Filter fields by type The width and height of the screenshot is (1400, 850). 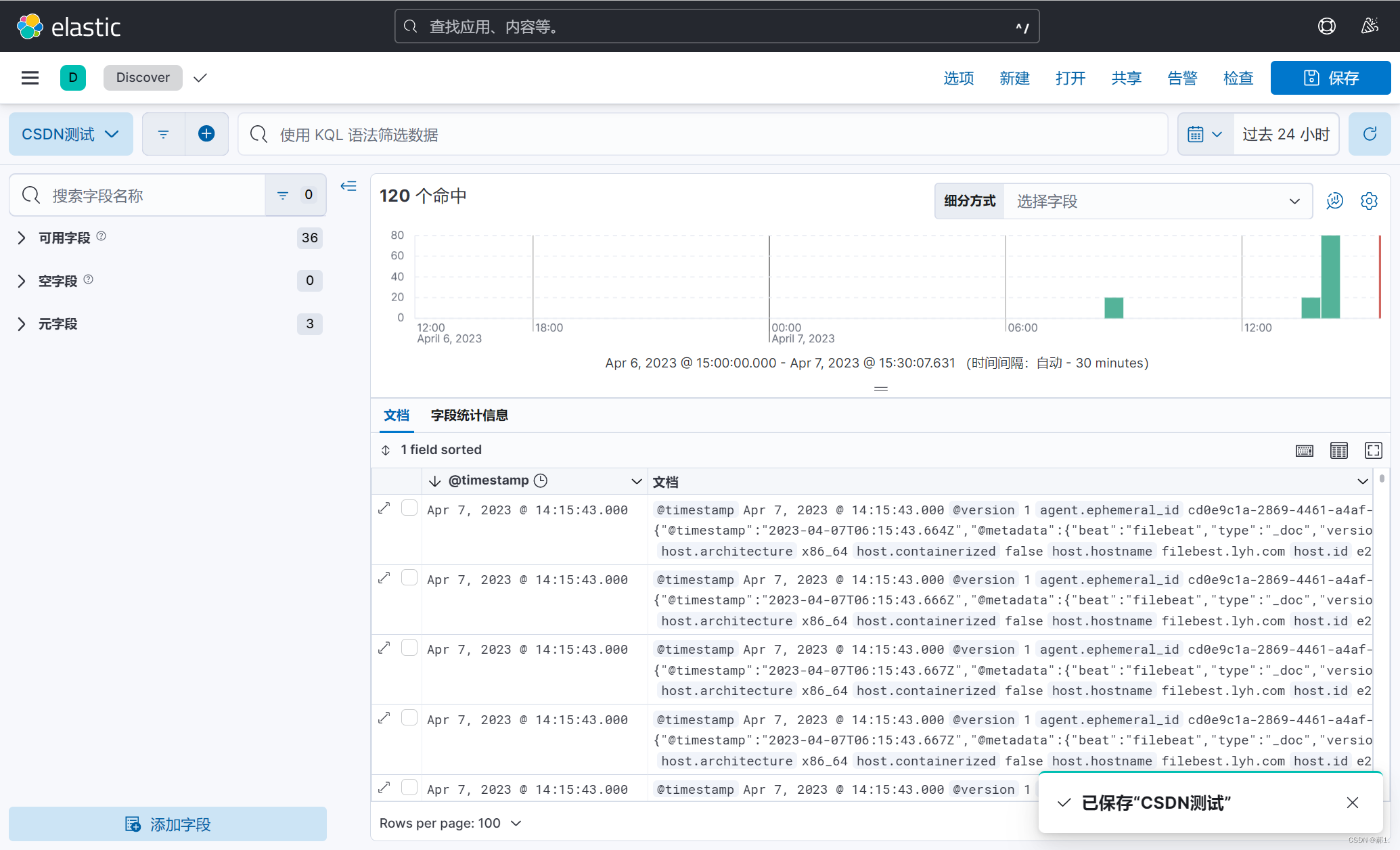point(295,195)
